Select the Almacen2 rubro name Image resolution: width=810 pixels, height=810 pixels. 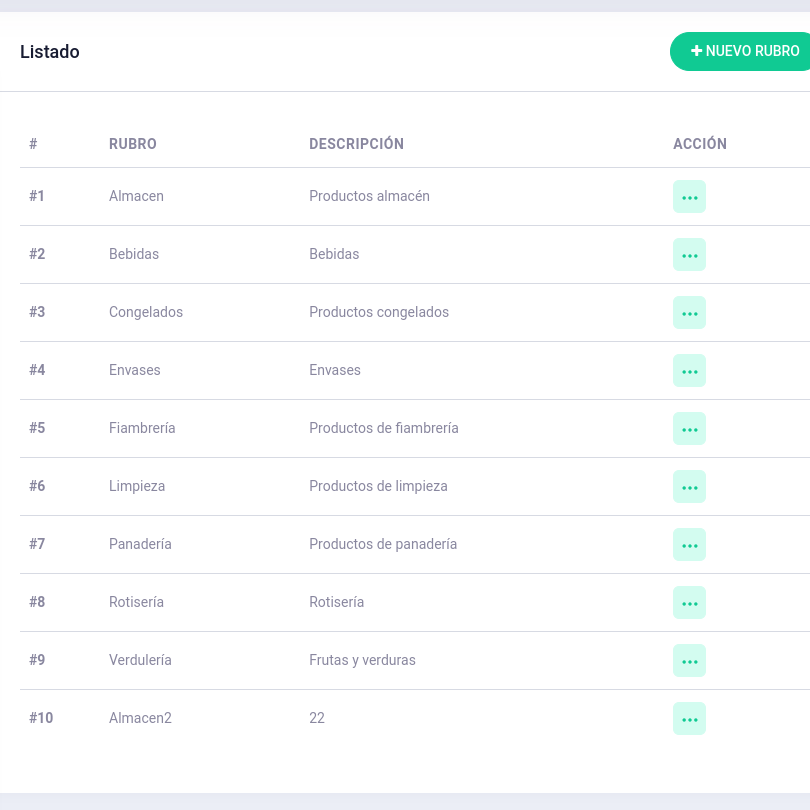point(140,718)
